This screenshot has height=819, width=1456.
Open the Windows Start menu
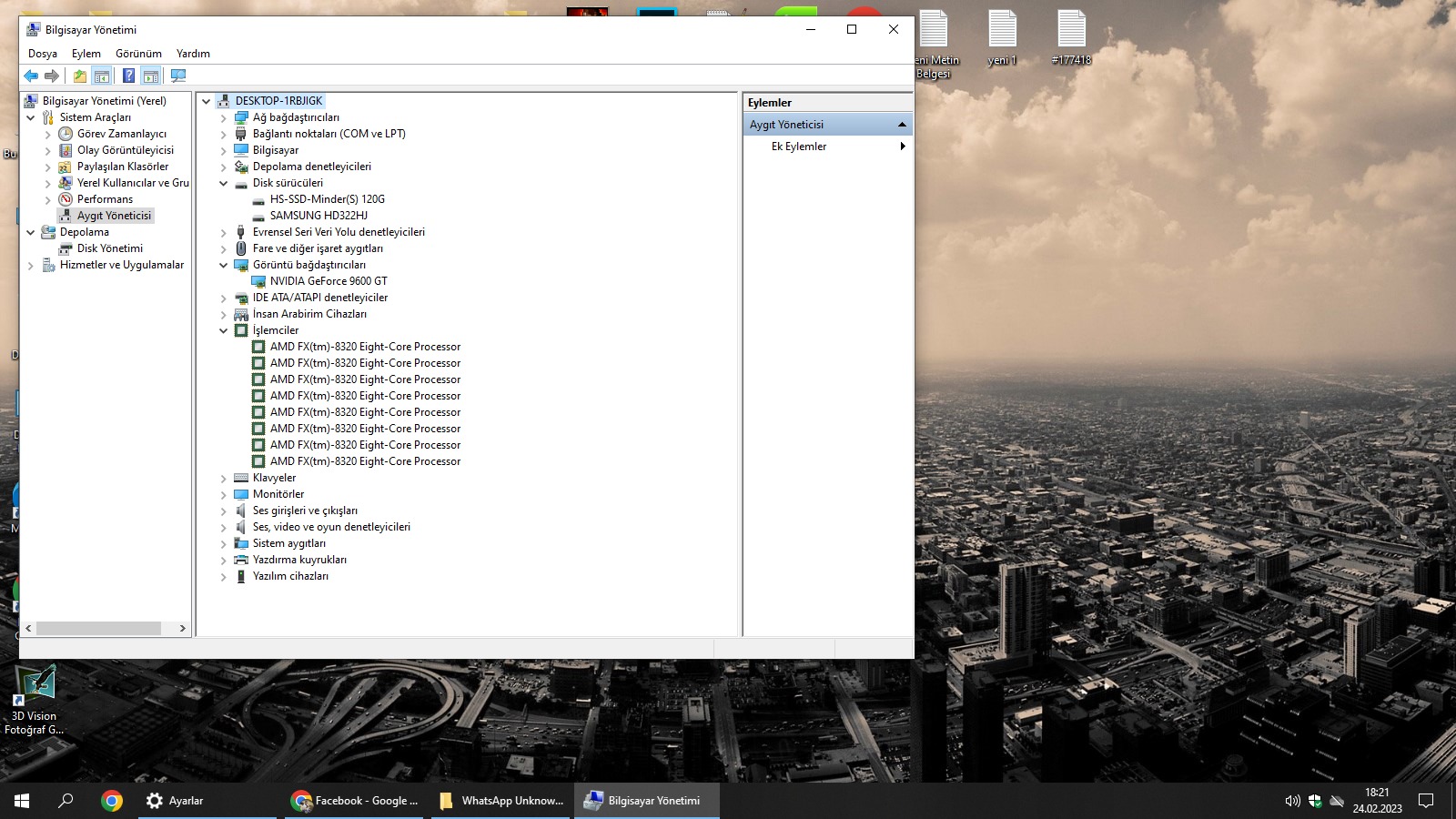[22, 801]
